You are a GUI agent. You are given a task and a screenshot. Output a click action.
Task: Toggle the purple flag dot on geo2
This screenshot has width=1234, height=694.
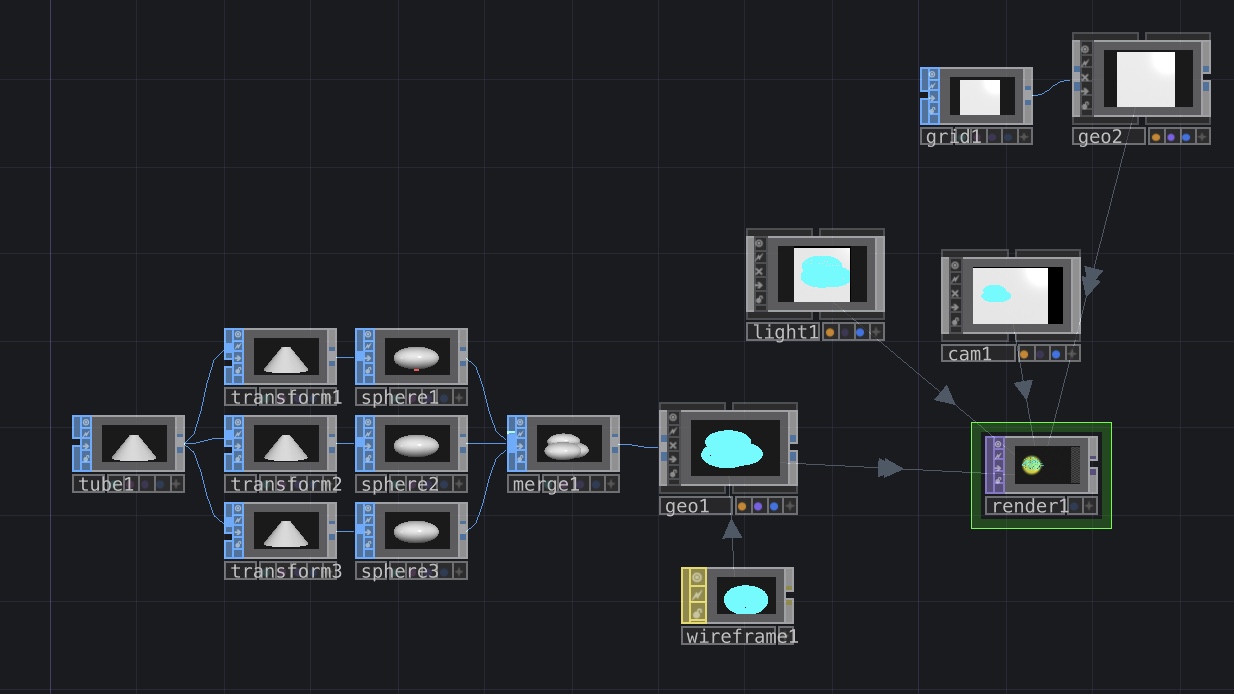(x=1172, y=136)
